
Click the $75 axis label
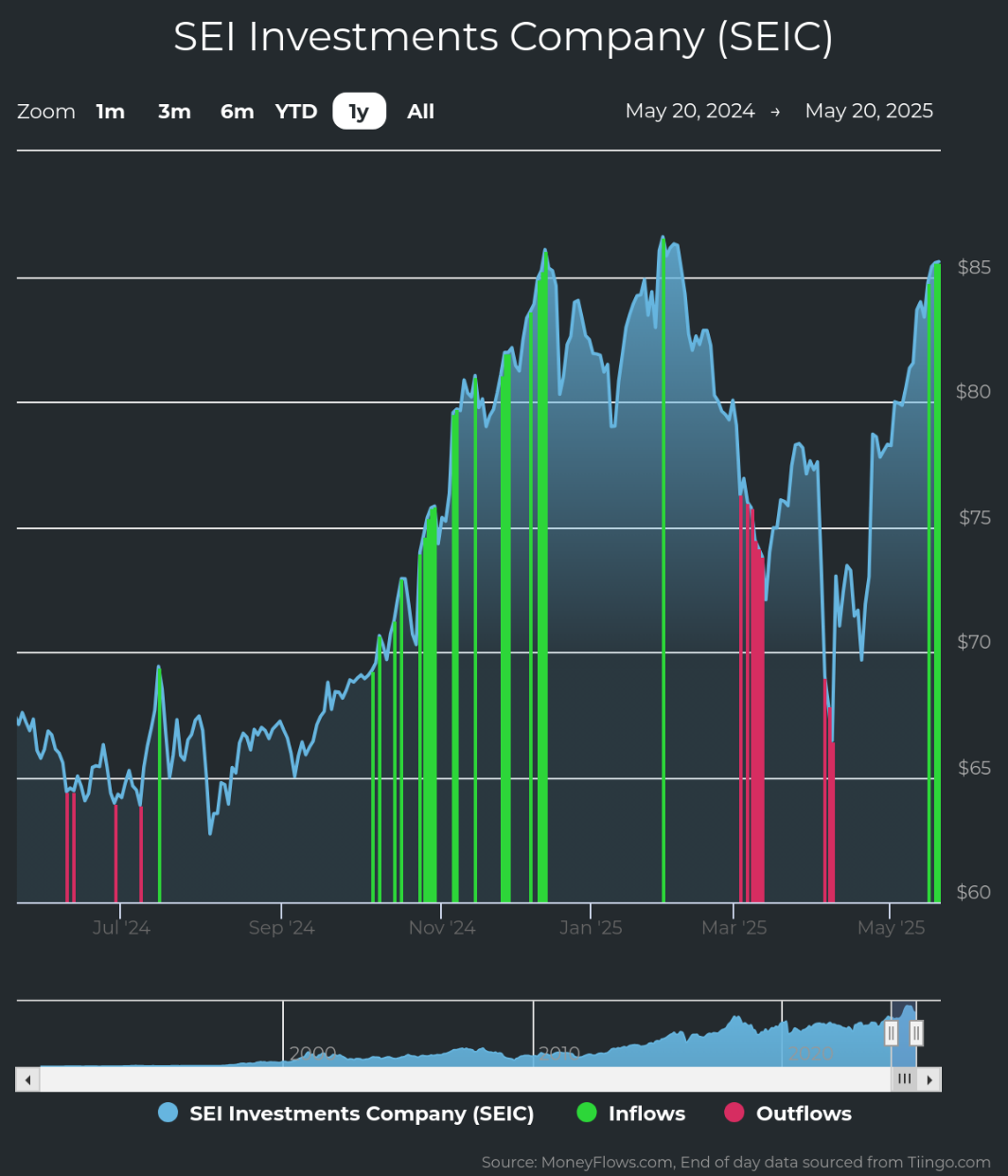pyautogui.click(x=974, y=517)
